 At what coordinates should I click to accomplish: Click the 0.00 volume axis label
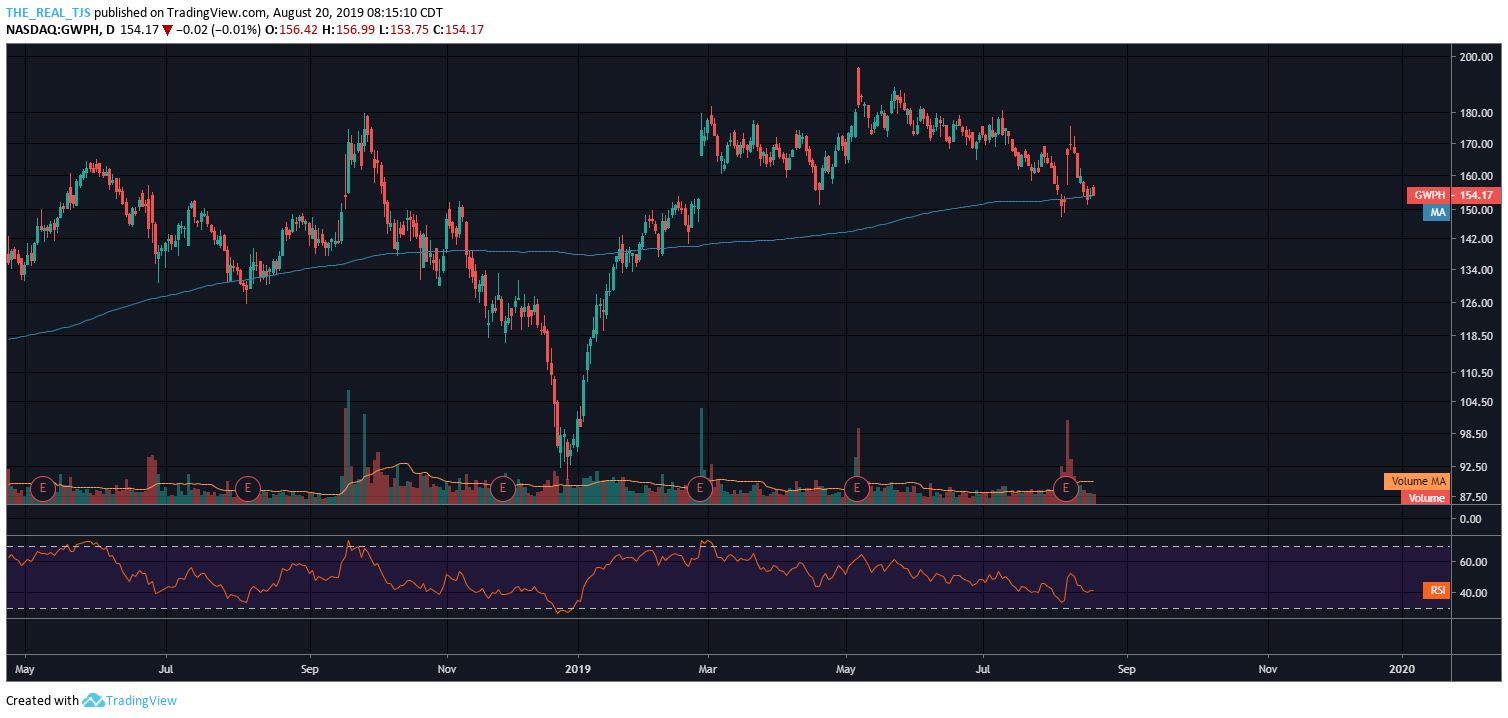click(x=1469, y=519)
